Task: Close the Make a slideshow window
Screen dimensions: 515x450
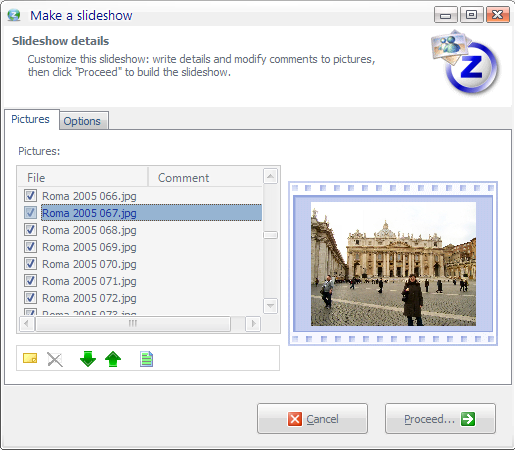Action: pos(498,15)
